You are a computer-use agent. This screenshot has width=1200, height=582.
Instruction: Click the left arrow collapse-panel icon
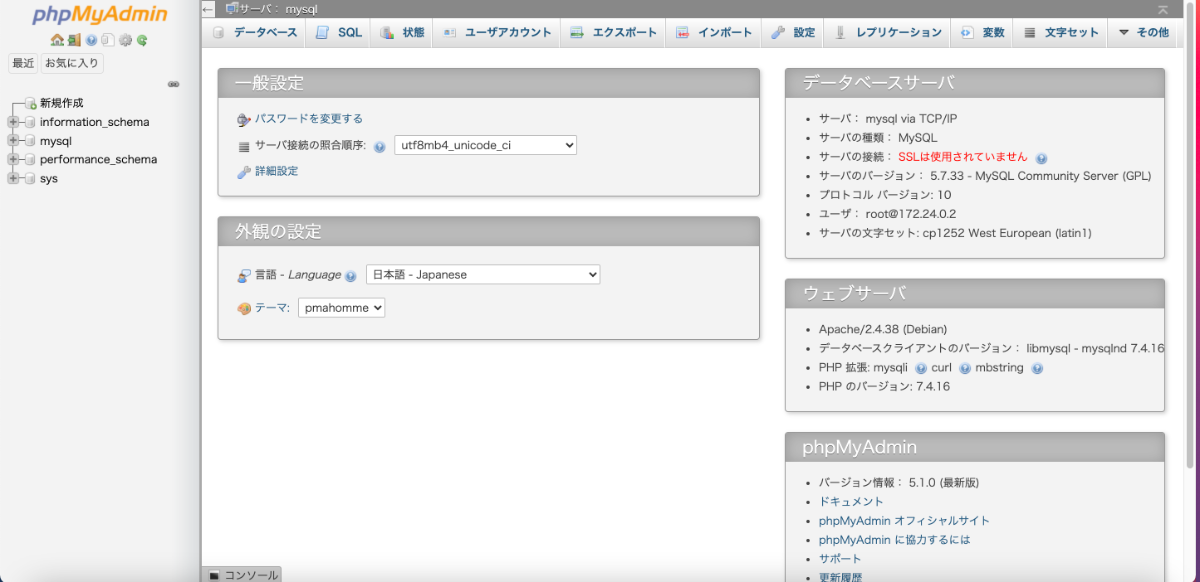coord(208,8)
